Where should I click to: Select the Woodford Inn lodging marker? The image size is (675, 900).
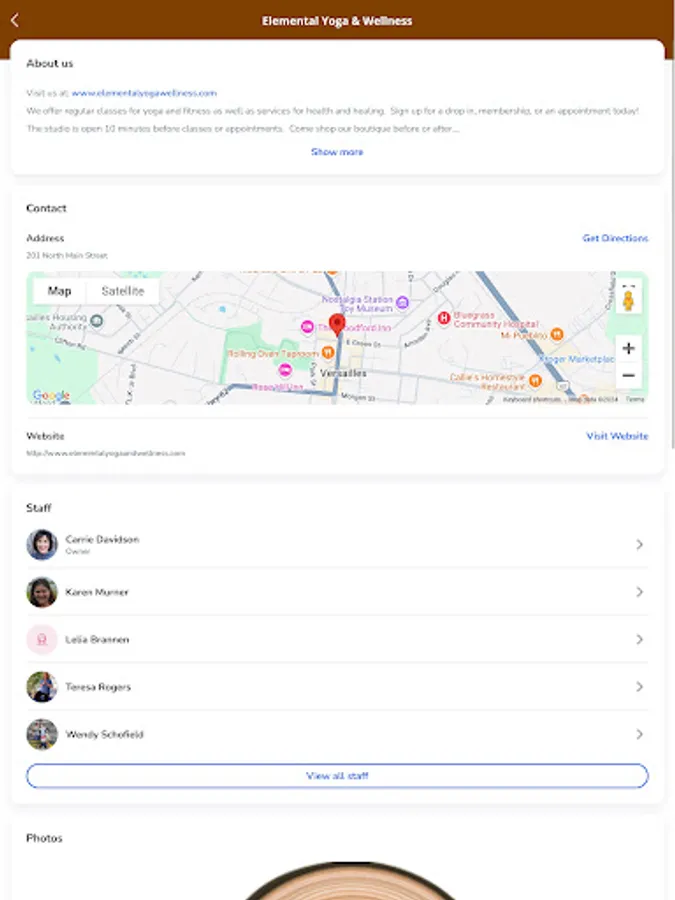[308, 327]
